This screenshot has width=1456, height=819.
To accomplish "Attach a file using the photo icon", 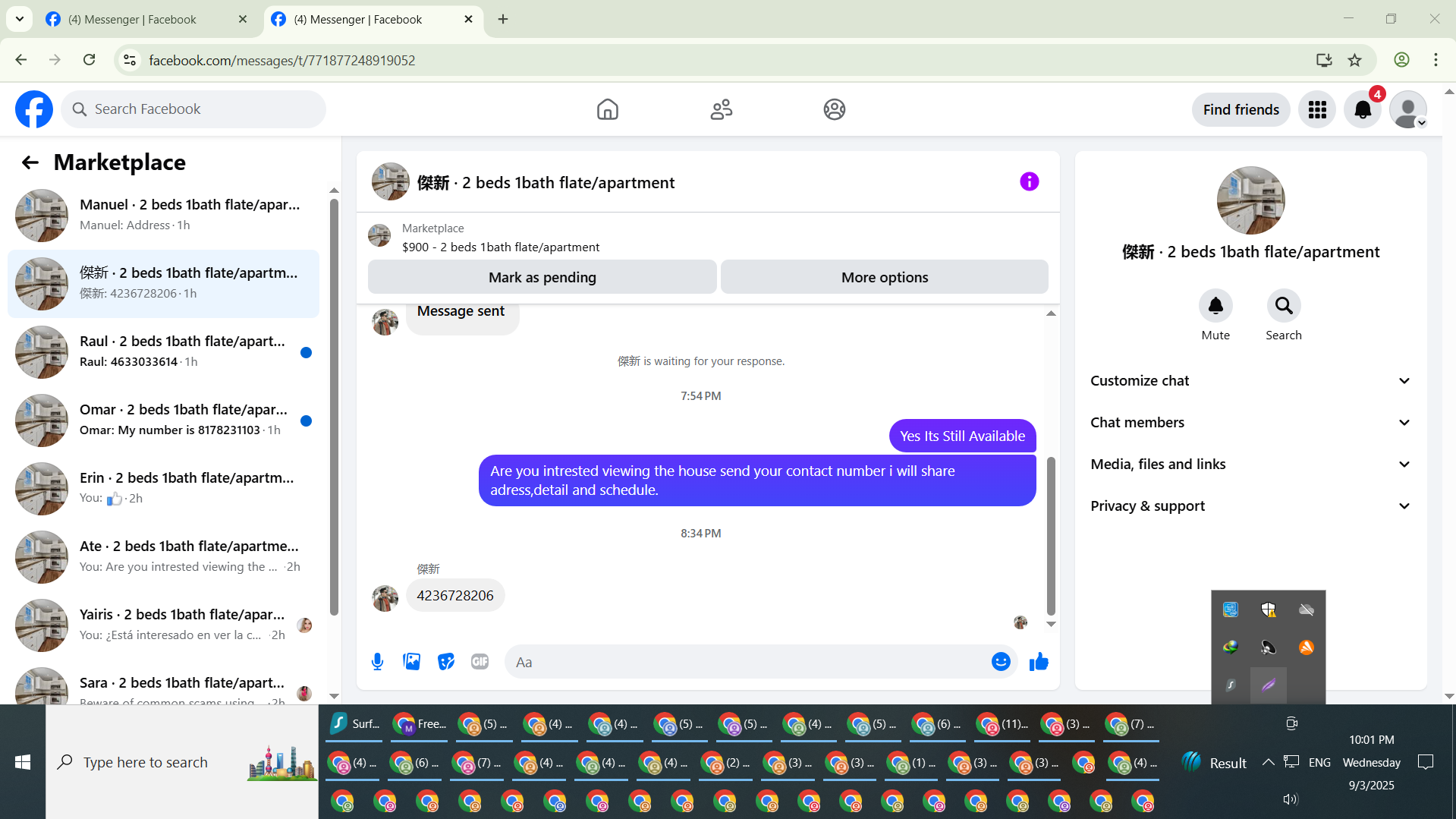I will coord(411,662).
